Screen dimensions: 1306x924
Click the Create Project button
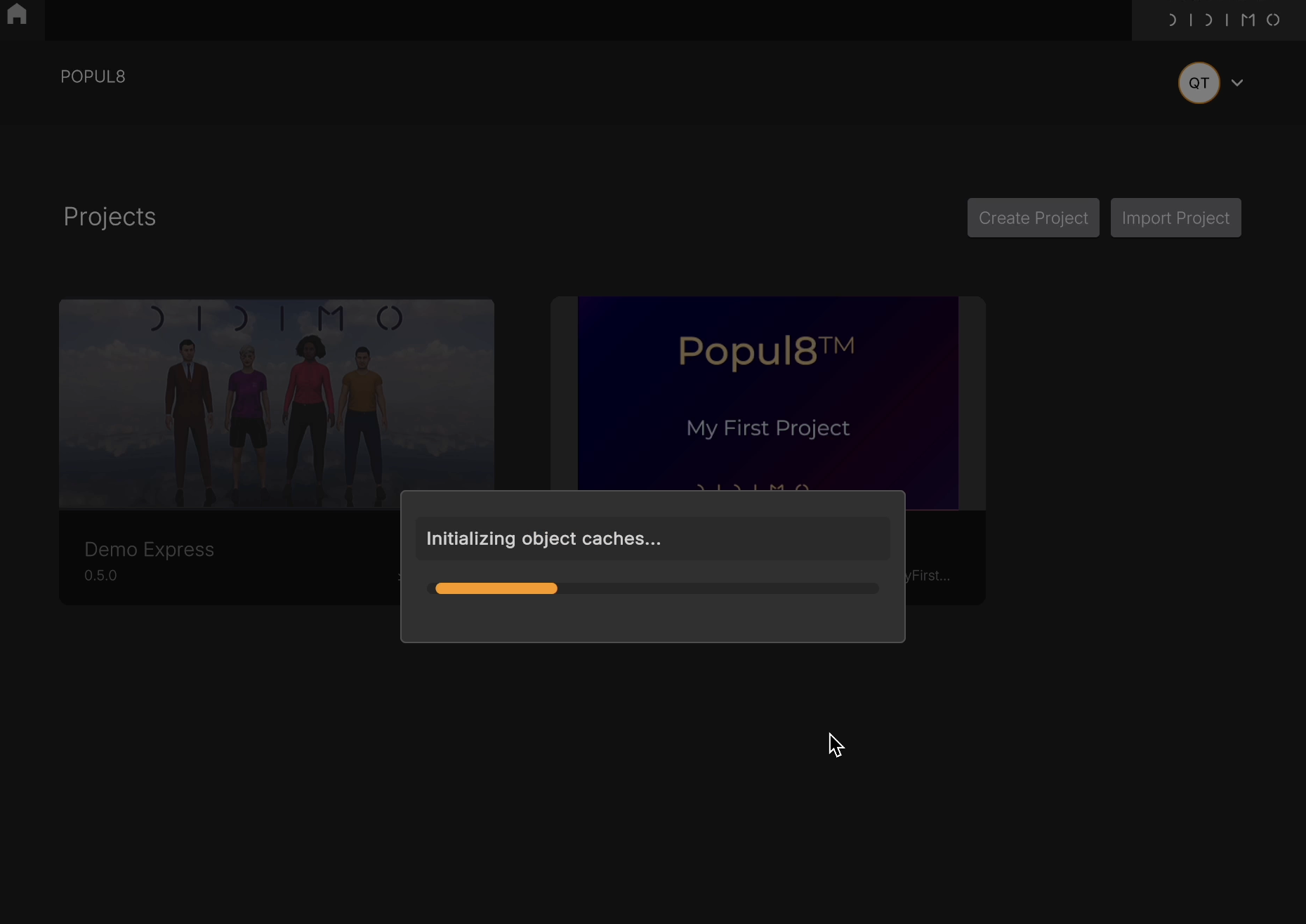coord(1033,218)
